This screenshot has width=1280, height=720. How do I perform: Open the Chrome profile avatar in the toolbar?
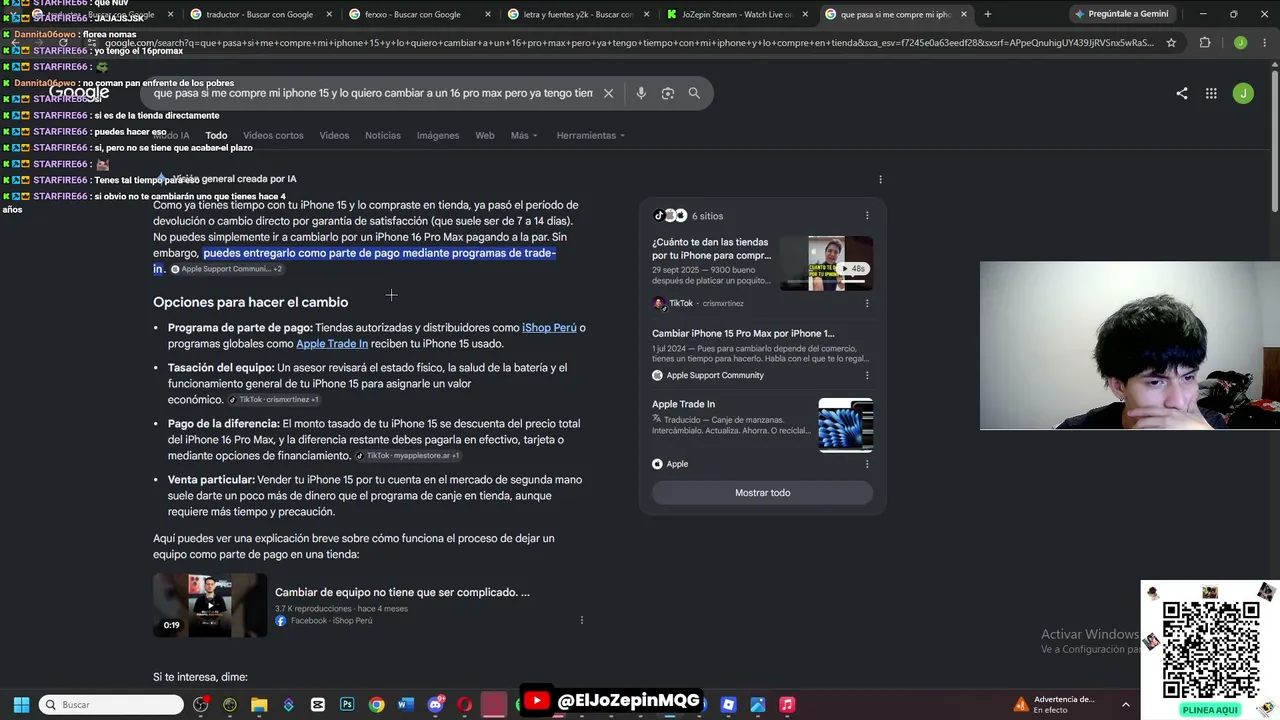click(x=1240, y=43)
